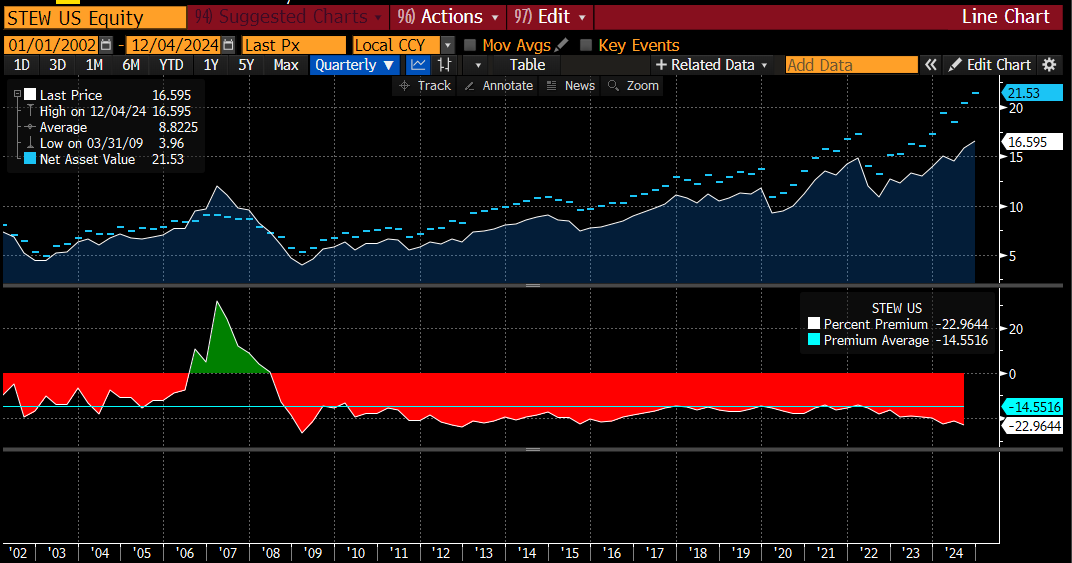Click the -14.5516 average axis label
Viewport: 1072px width, 563px height.
pos(1032,406)
